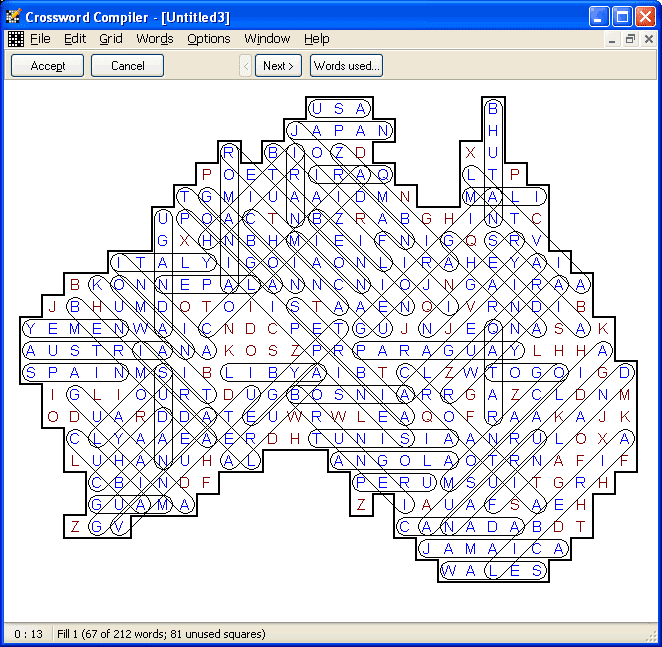Screen dimensions: 662x647
Task: Select the circled word TOGO
Action: point(526,372)
